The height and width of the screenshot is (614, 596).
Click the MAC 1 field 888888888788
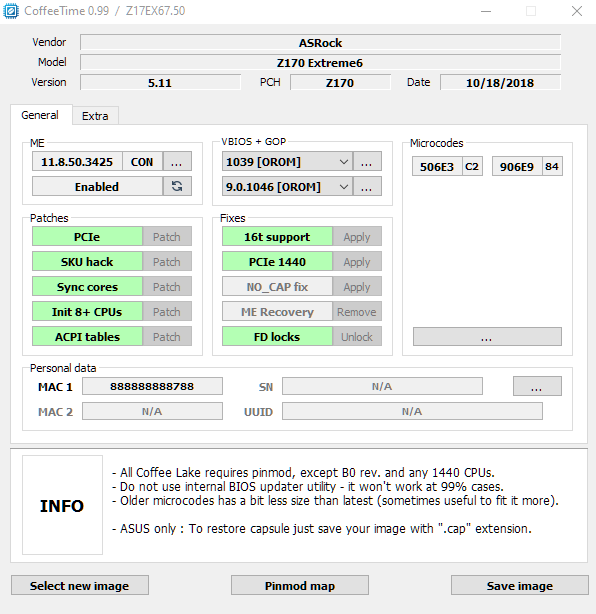coord(152,386)
